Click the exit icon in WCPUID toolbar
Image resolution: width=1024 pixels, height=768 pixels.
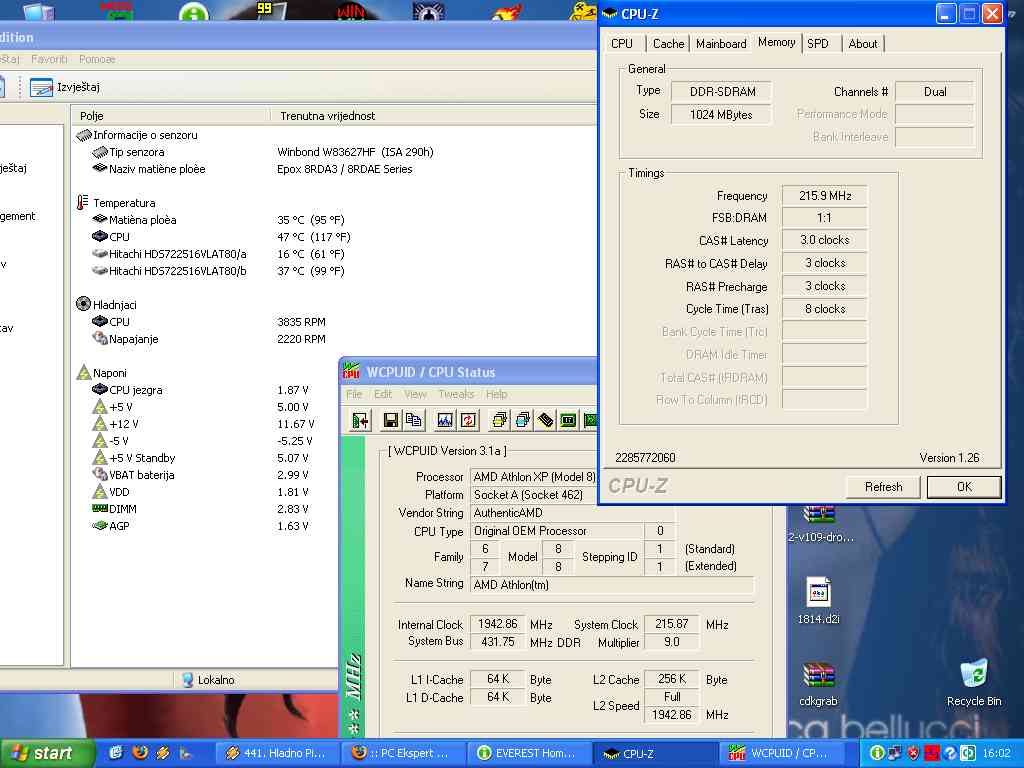[x=360, y=420]
